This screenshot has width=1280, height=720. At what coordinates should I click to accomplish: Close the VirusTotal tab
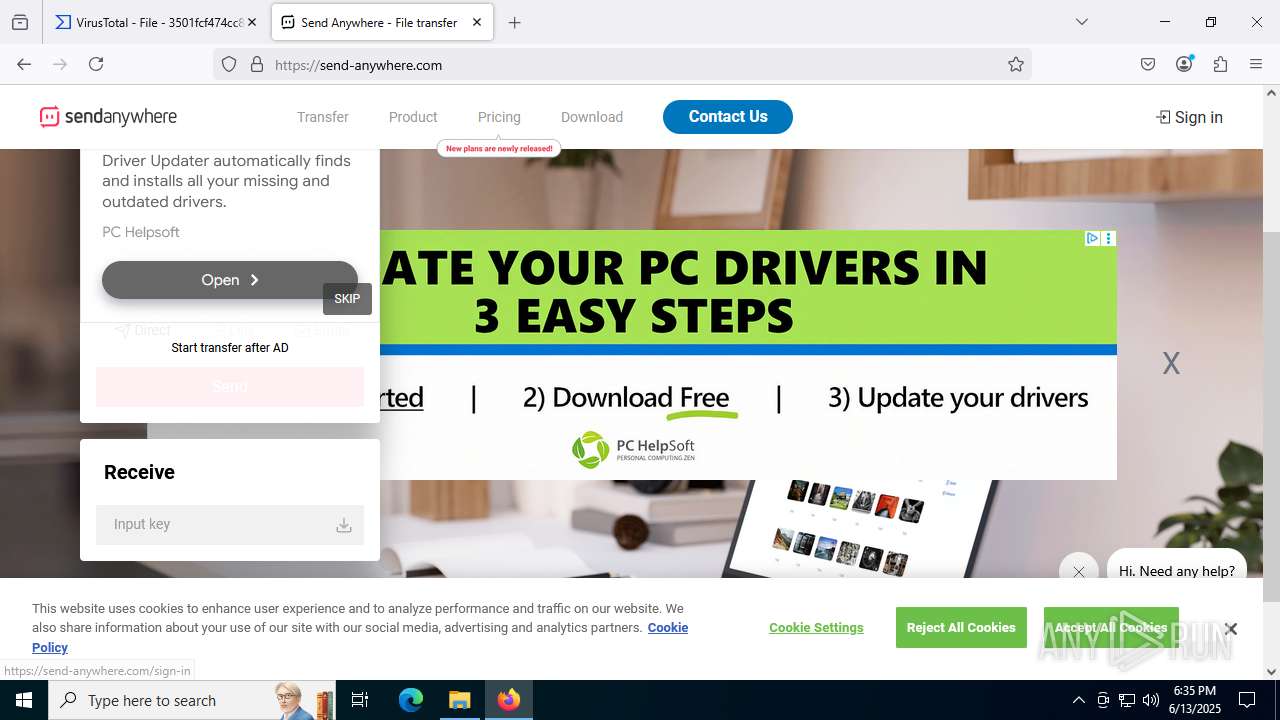pos(252,22)
